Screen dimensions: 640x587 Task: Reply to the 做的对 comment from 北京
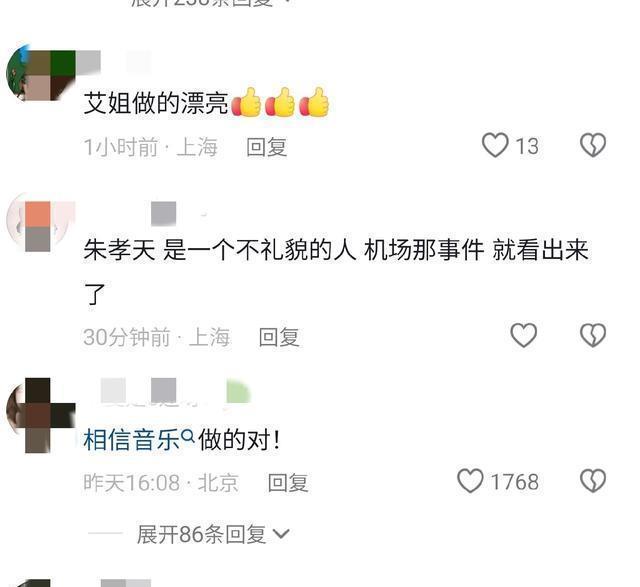click(288, 482)
